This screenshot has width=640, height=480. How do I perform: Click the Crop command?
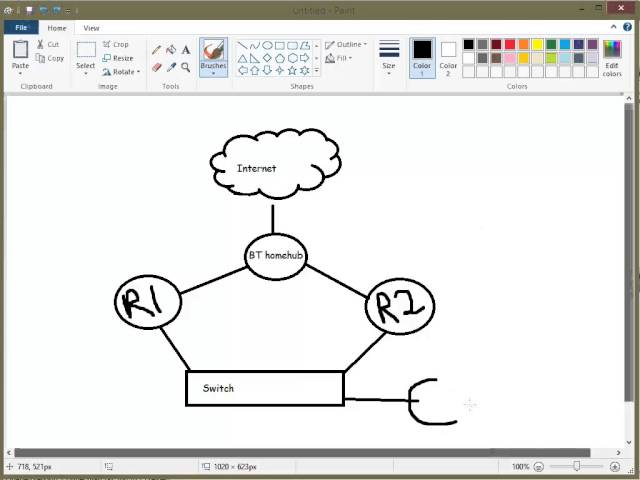click(116, 44)
